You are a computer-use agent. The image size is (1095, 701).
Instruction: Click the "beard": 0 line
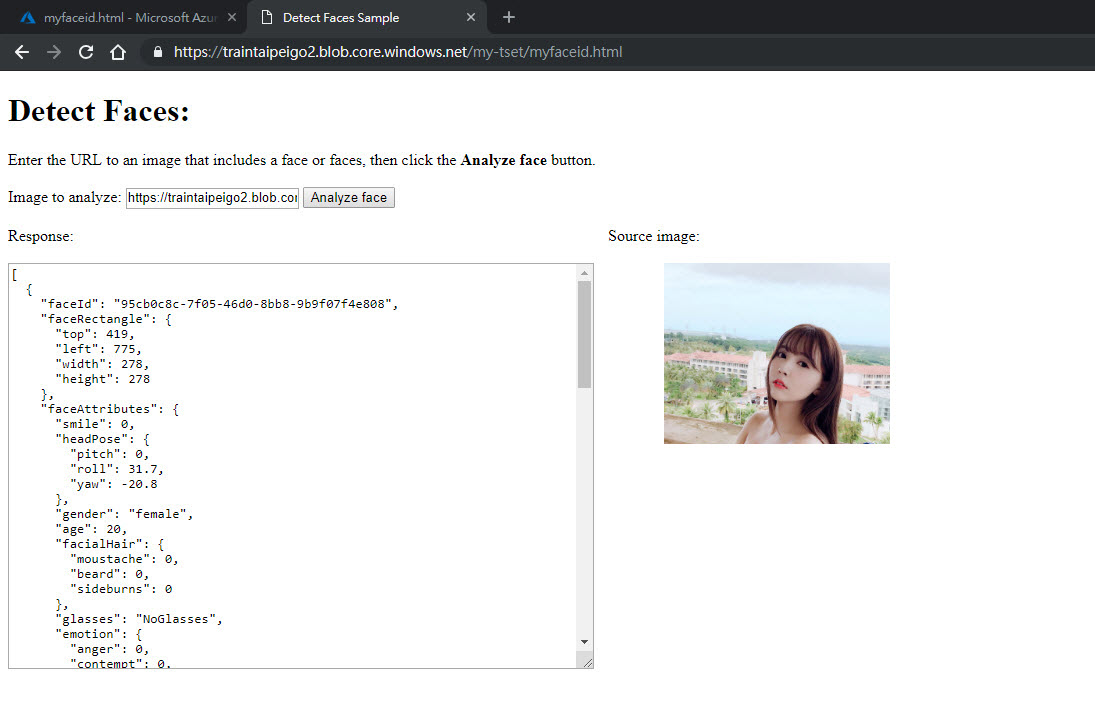click(110, 575)
